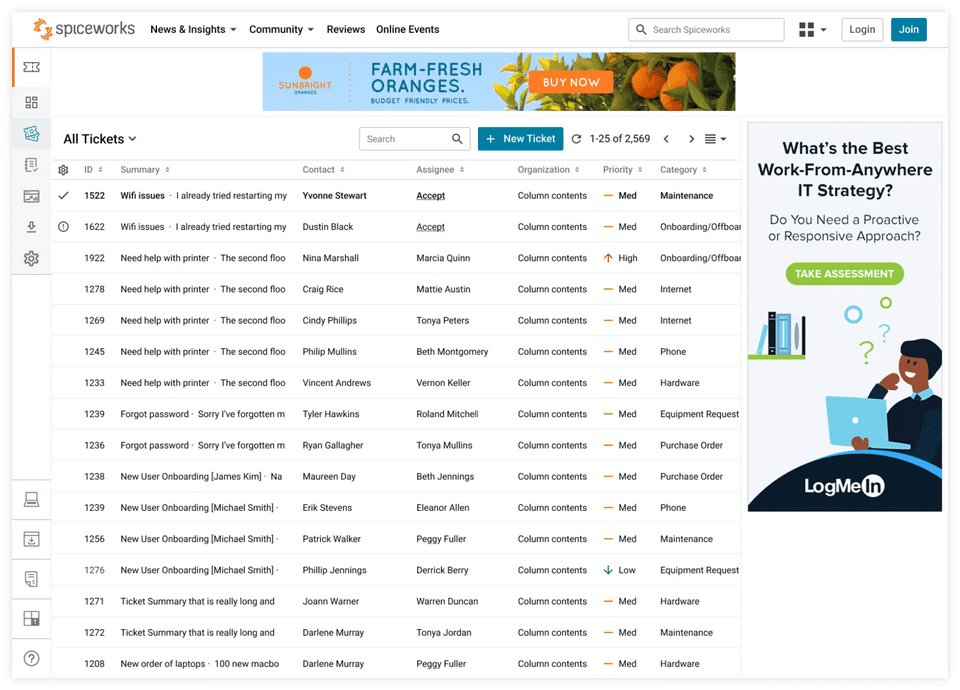Go to next page of tickets
Viewport: 960px width, 690px height.
(x=691, y=139)
